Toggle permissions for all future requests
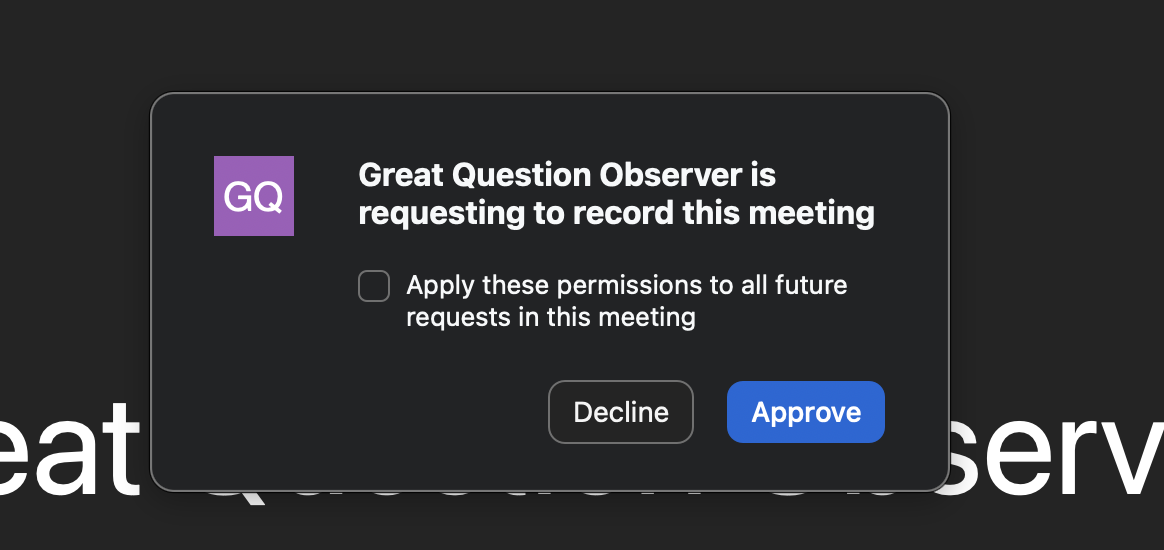Viewport: 1164px width, 550px height. [374, 287]
